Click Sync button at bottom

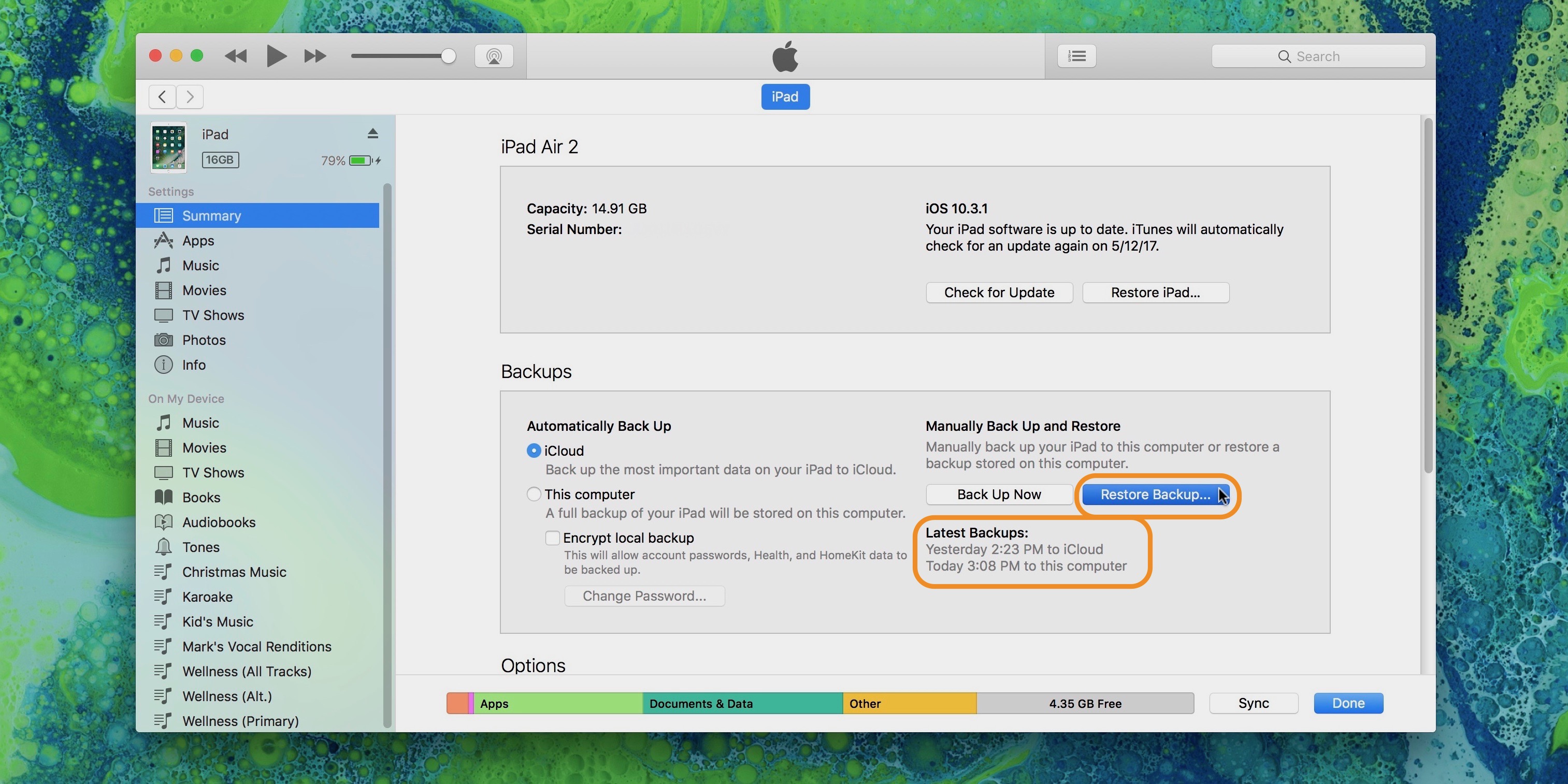coord(1254,702)
